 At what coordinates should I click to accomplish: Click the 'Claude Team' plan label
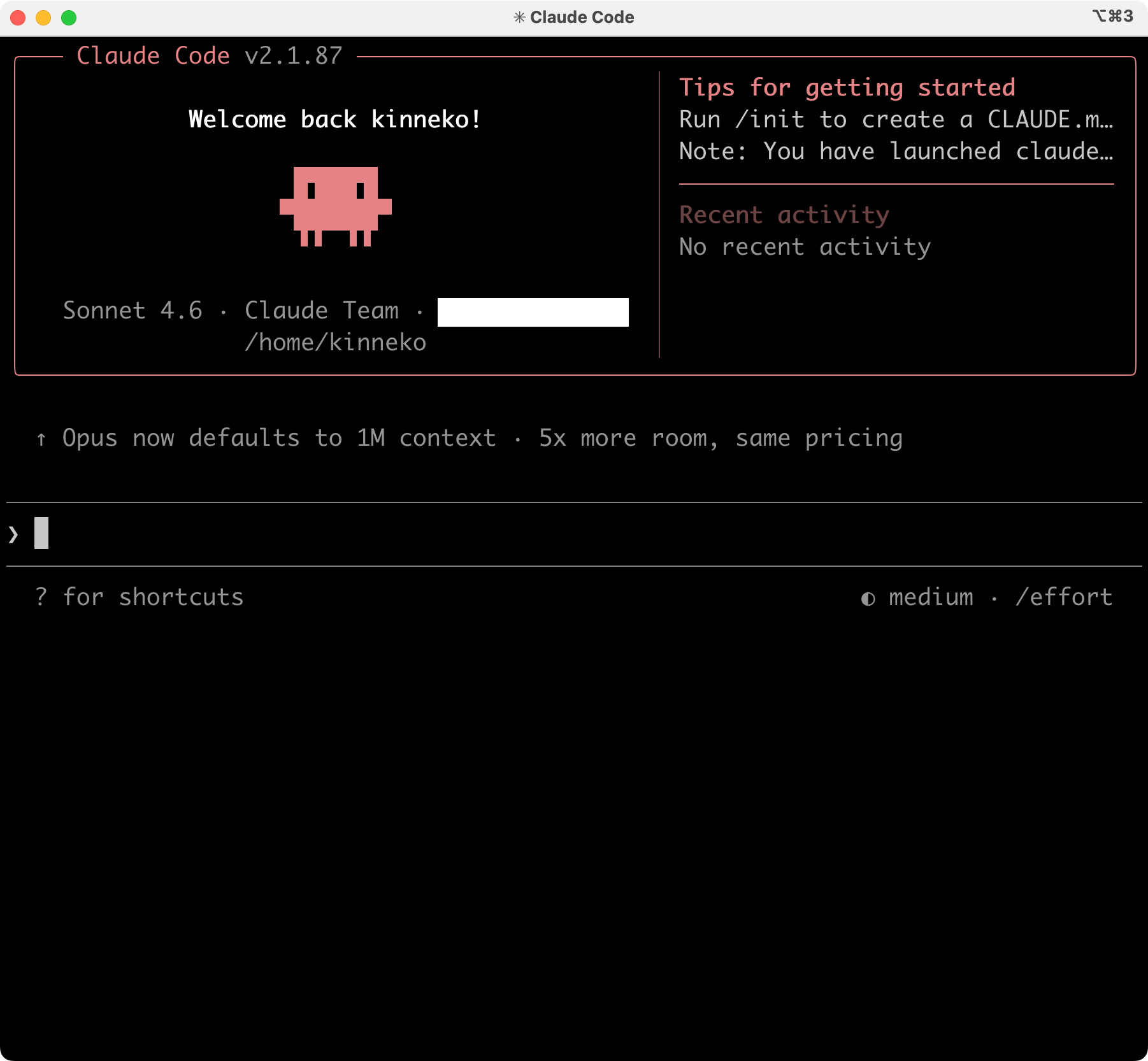click(322, 311)
